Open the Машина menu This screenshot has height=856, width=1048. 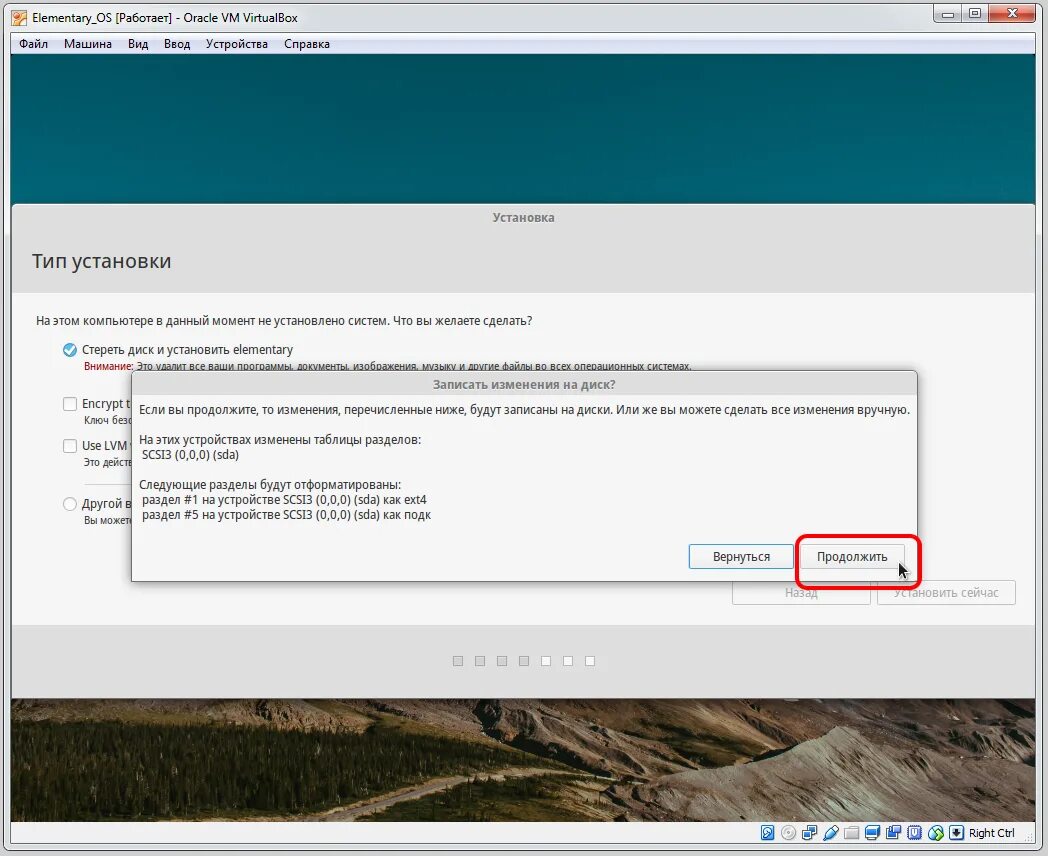click(x=88, y=44)
